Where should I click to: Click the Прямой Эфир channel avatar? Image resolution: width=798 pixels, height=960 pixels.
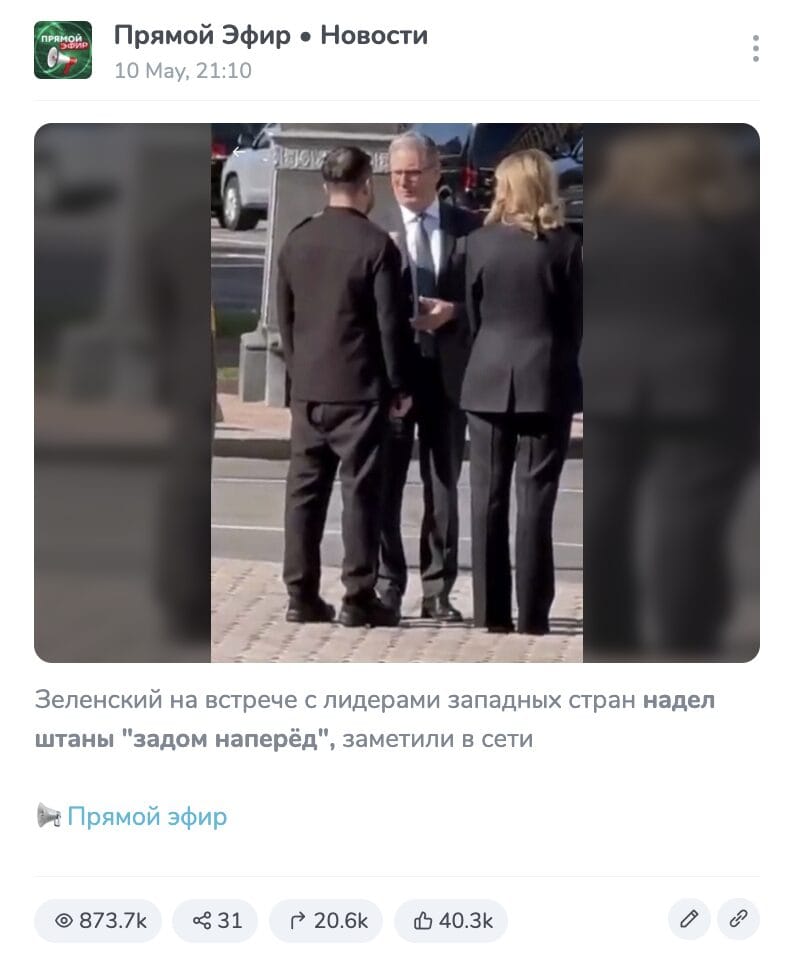[63, 50]
